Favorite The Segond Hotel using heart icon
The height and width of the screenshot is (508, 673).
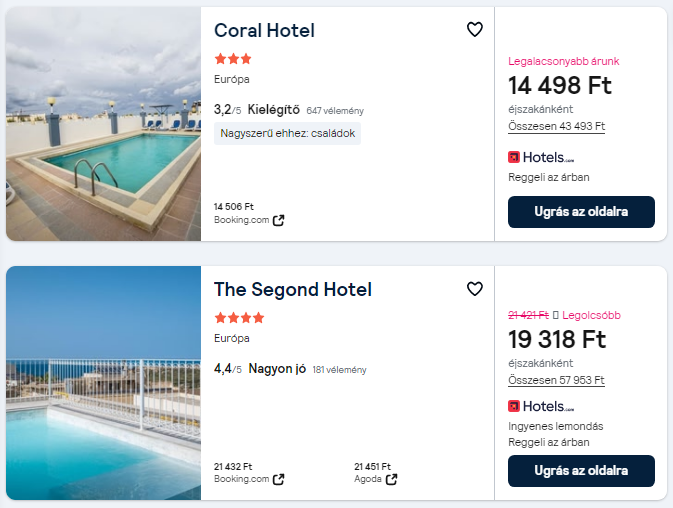pos(475,289)
